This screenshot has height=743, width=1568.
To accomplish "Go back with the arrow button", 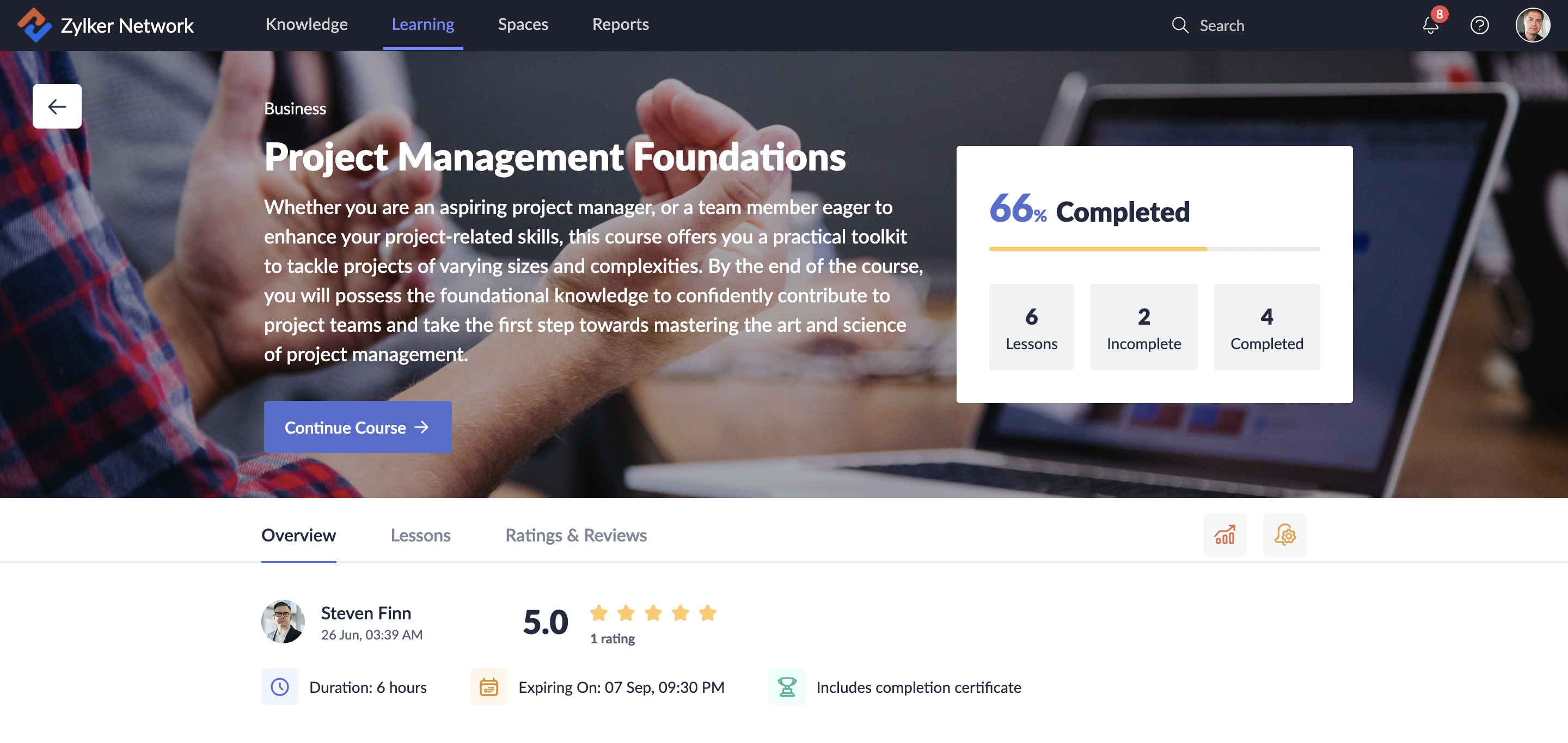I will click(57, 107).
